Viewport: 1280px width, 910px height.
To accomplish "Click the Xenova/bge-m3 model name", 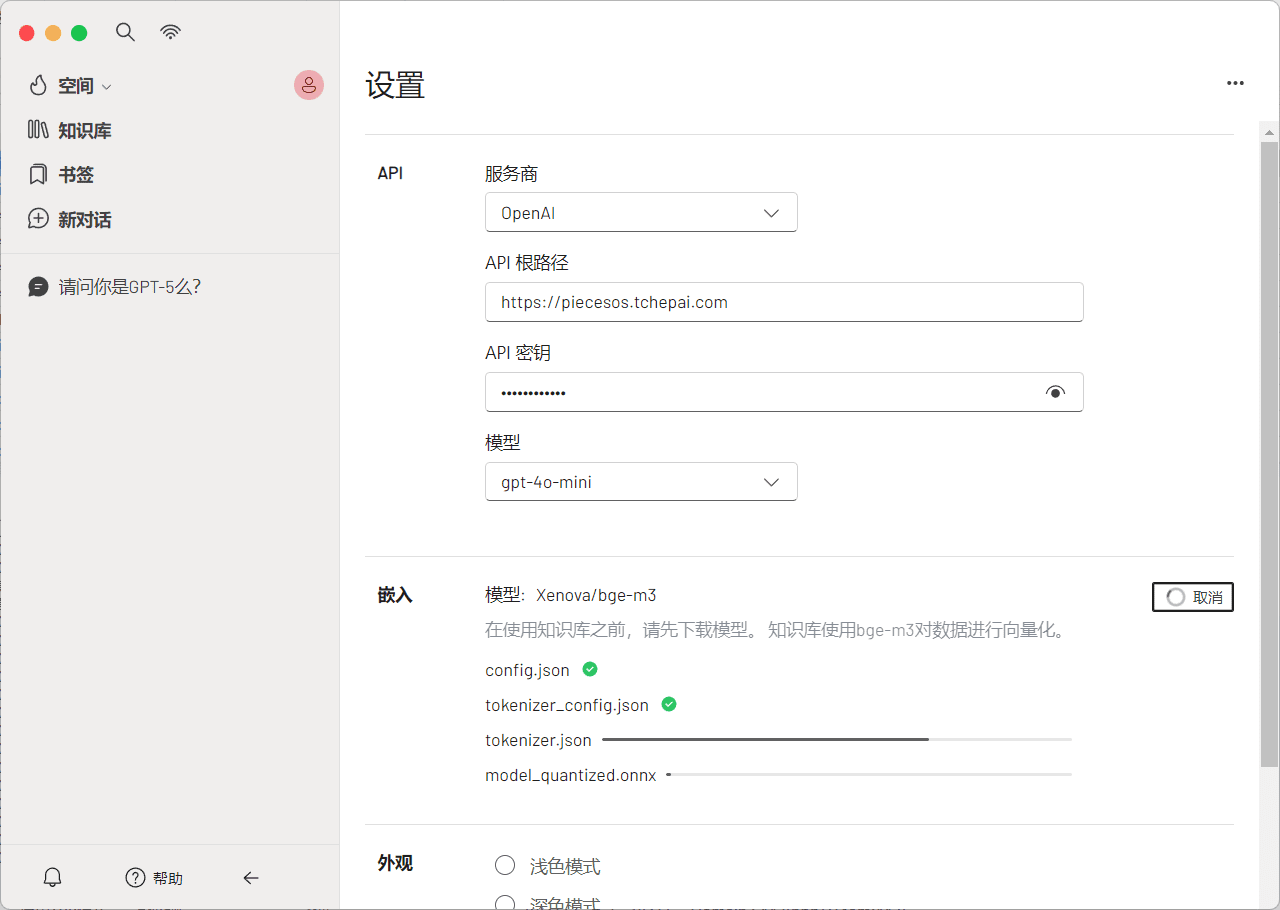I will [x=596, y=595].
